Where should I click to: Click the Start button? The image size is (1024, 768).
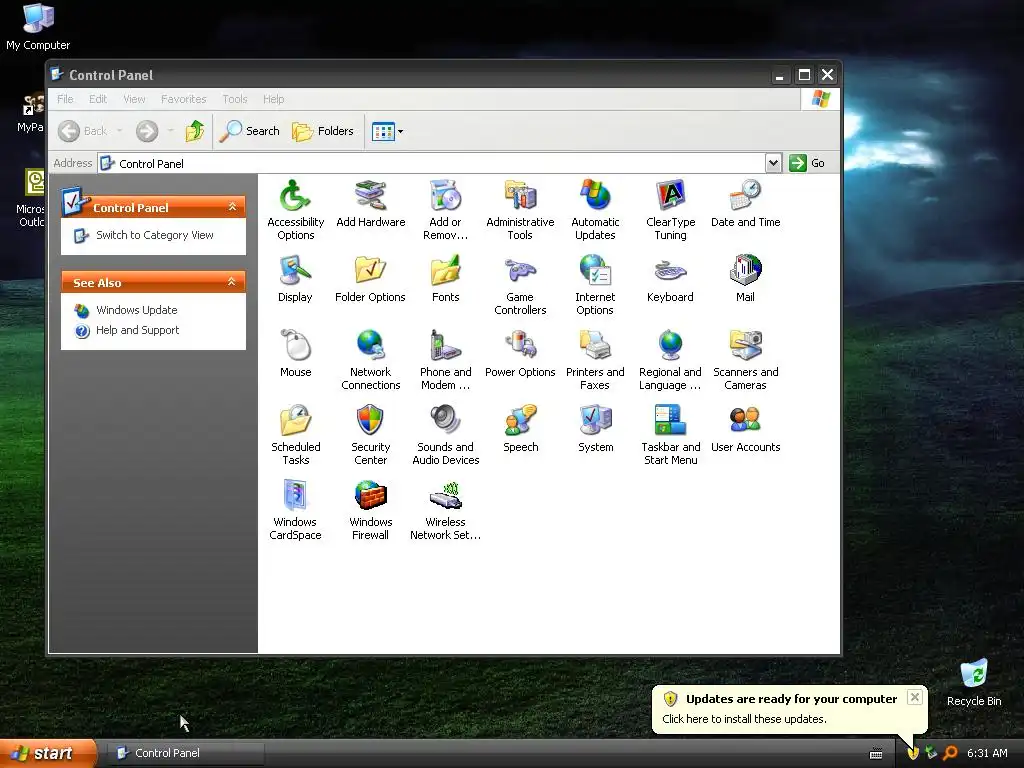(48, 753)
